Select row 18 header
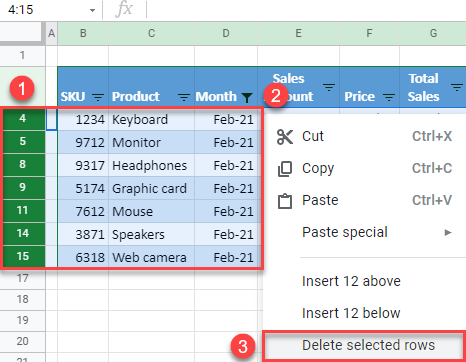The width and height of the screenshot is (466, 362). click(x=22, y=300)
